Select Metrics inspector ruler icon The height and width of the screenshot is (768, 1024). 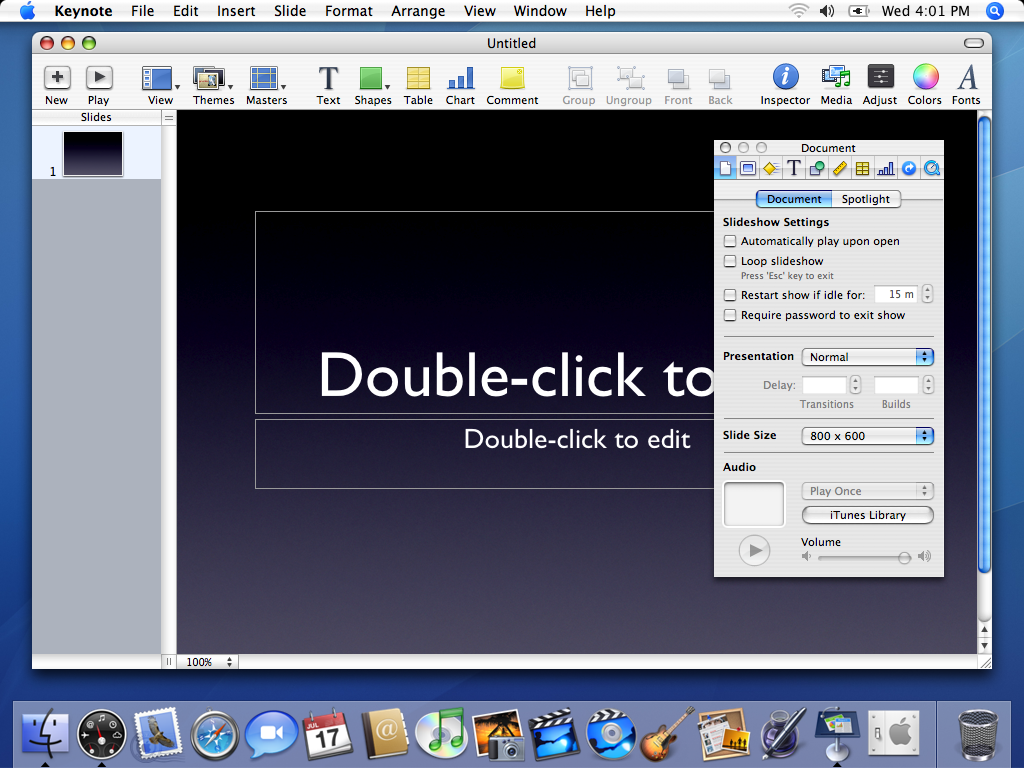839,168
